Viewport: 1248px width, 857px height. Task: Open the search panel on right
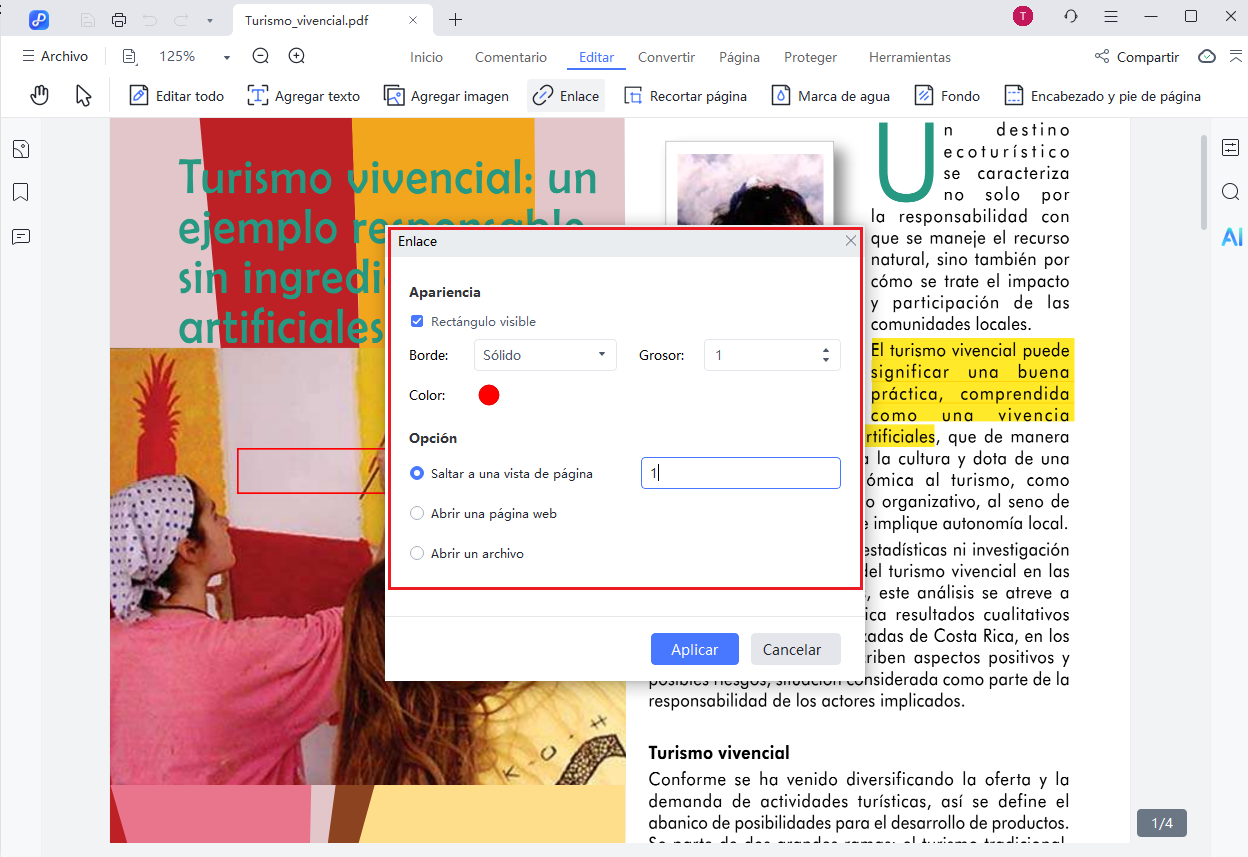tap(1230, 192)
